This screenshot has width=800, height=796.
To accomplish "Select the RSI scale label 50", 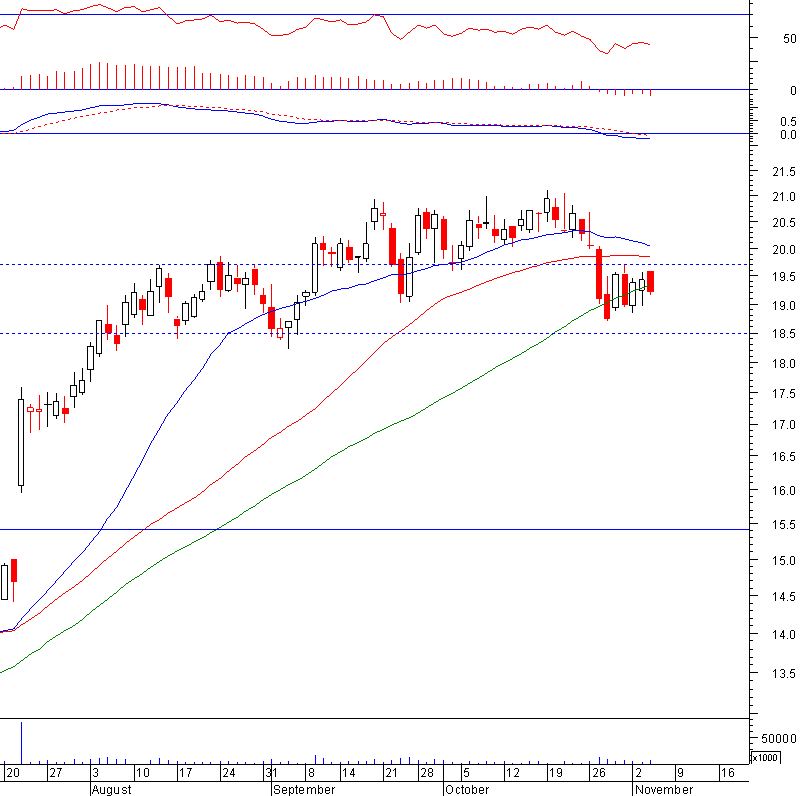I will [x=789, y=39].
